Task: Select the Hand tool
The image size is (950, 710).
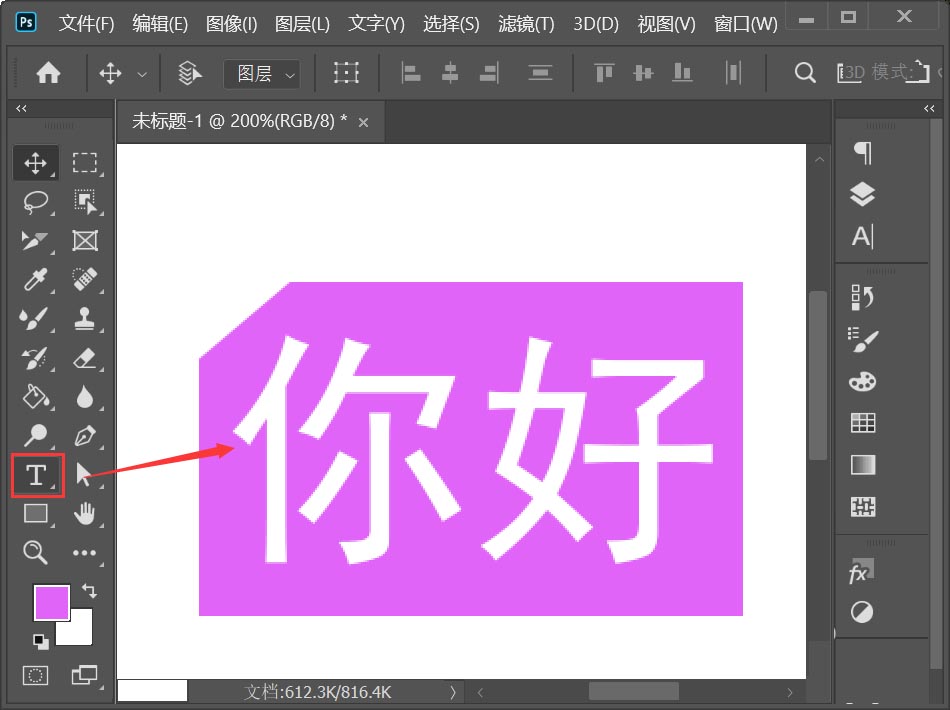Action: click(x=86, y=514)
